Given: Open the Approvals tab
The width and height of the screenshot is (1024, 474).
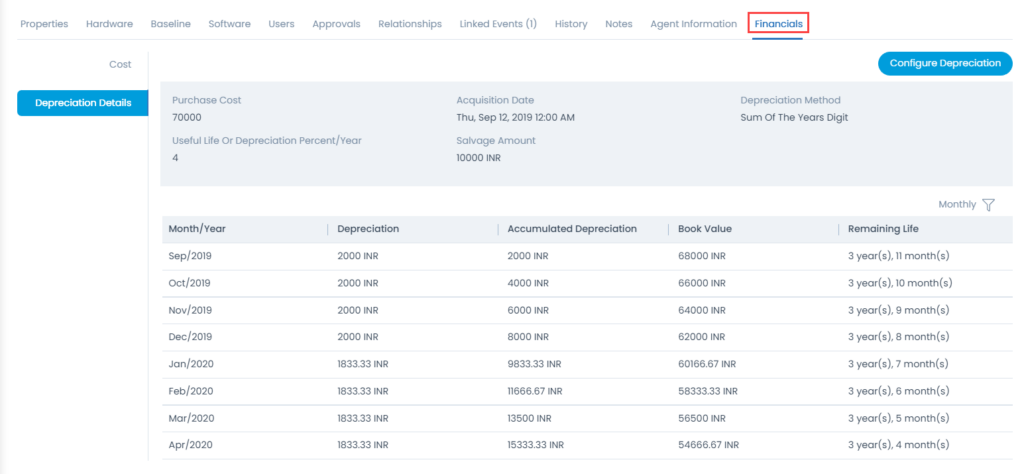Looking at the screenshot, I should 336,24.
